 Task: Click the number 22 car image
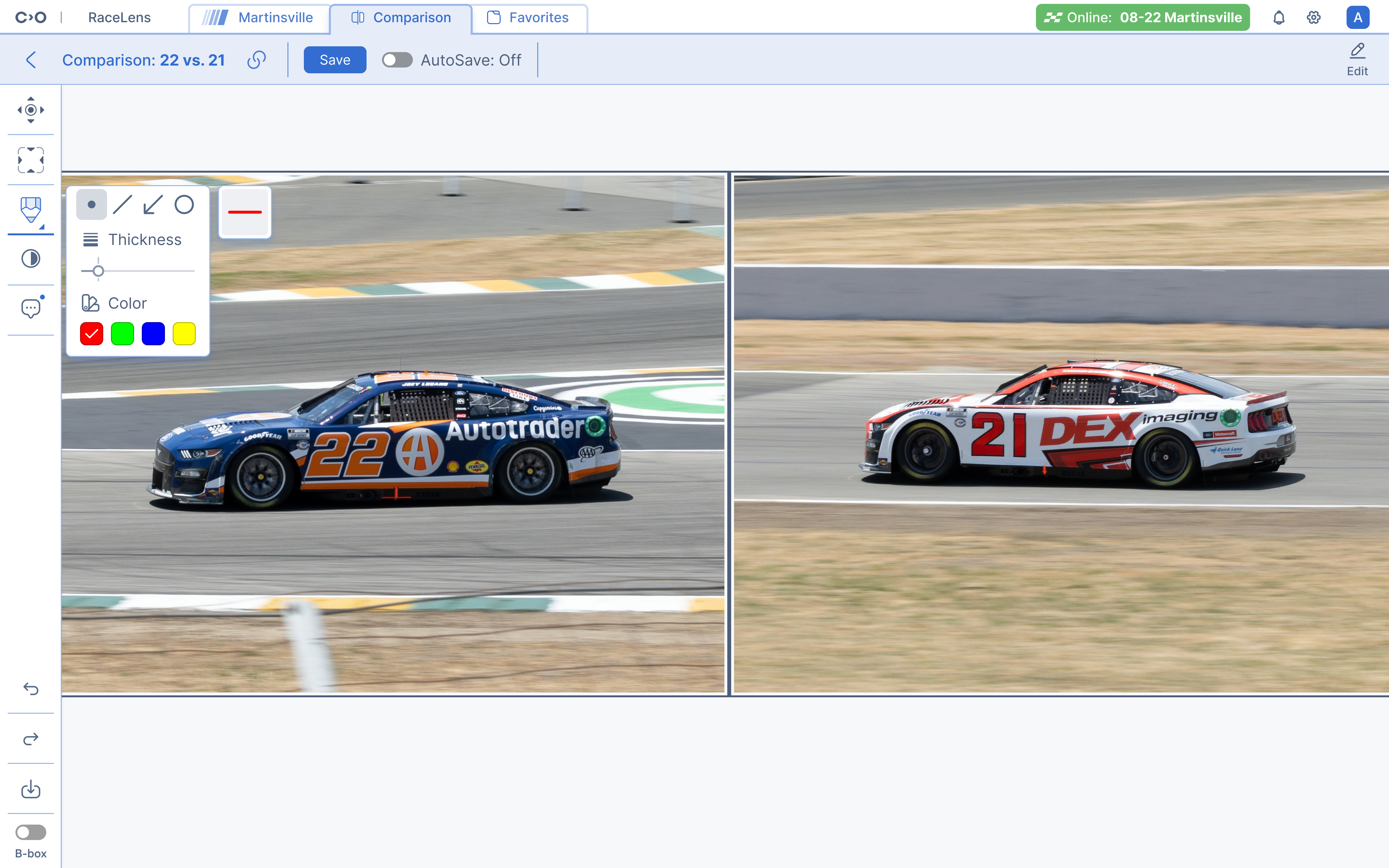tap(393, 433)
